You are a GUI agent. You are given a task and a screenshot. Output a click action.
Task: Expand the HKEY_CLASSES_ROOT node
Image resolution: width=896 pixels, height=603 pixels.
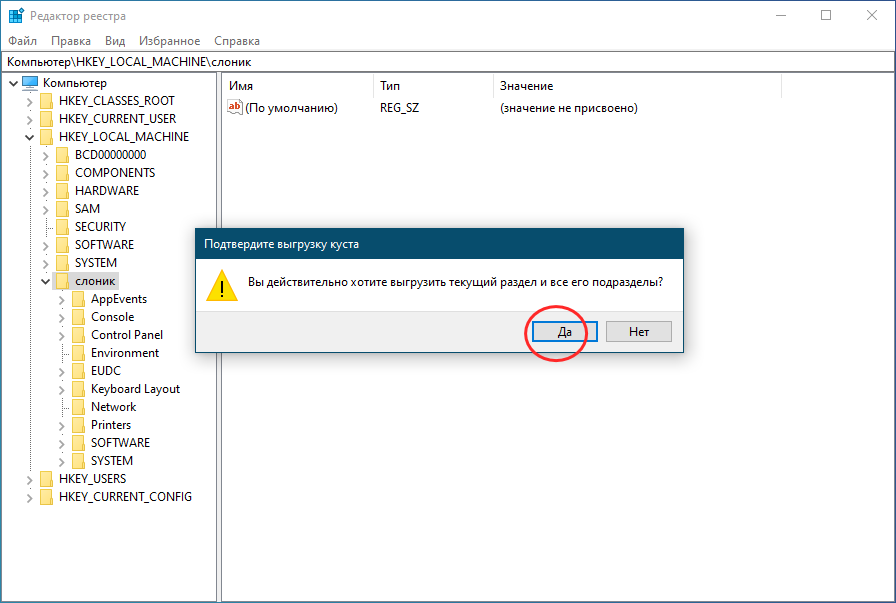[x=30, y=102]
